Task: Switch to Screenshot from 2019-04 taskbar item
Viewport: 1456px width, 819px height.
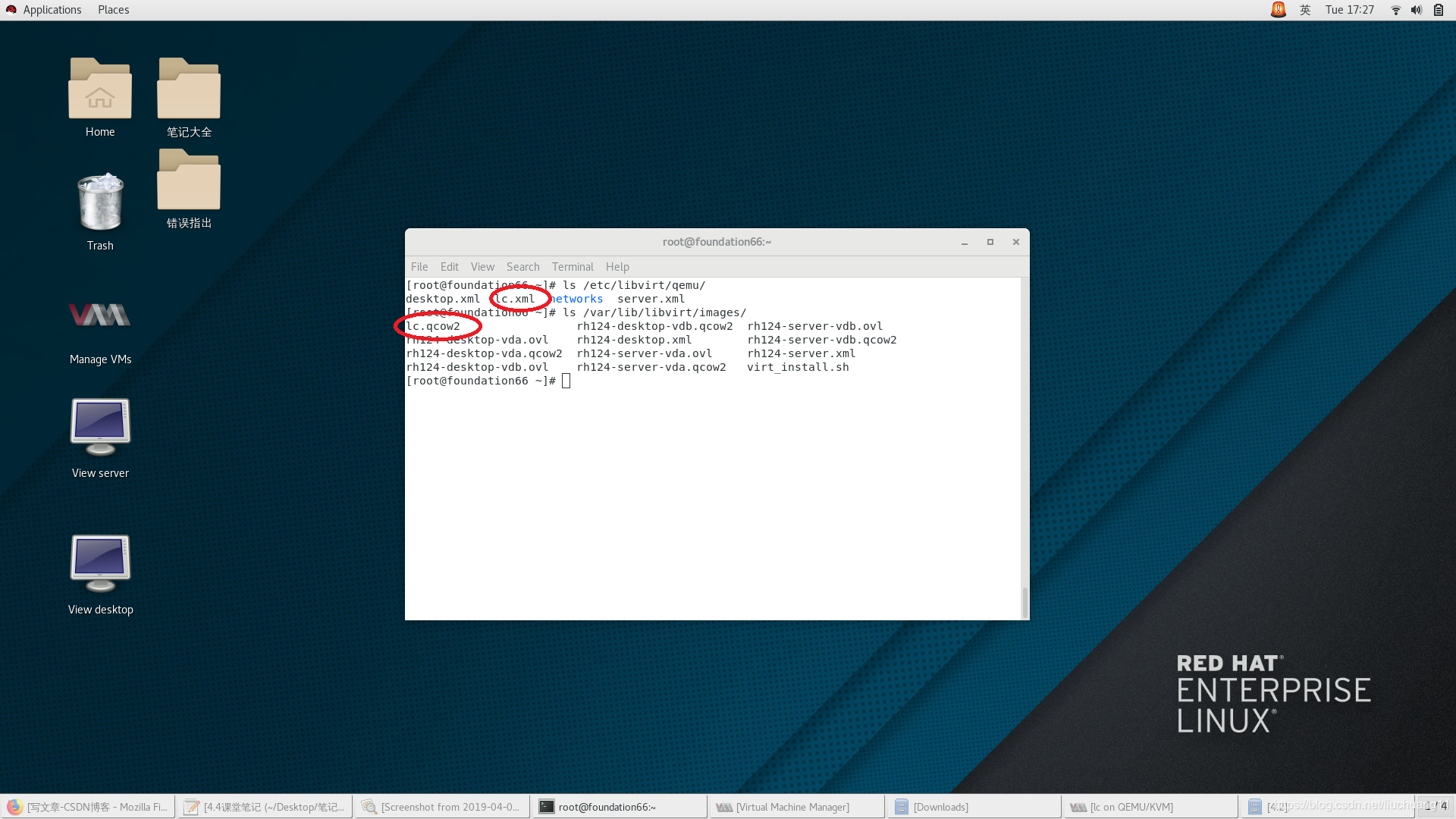Action: click(x=443, y=807)
